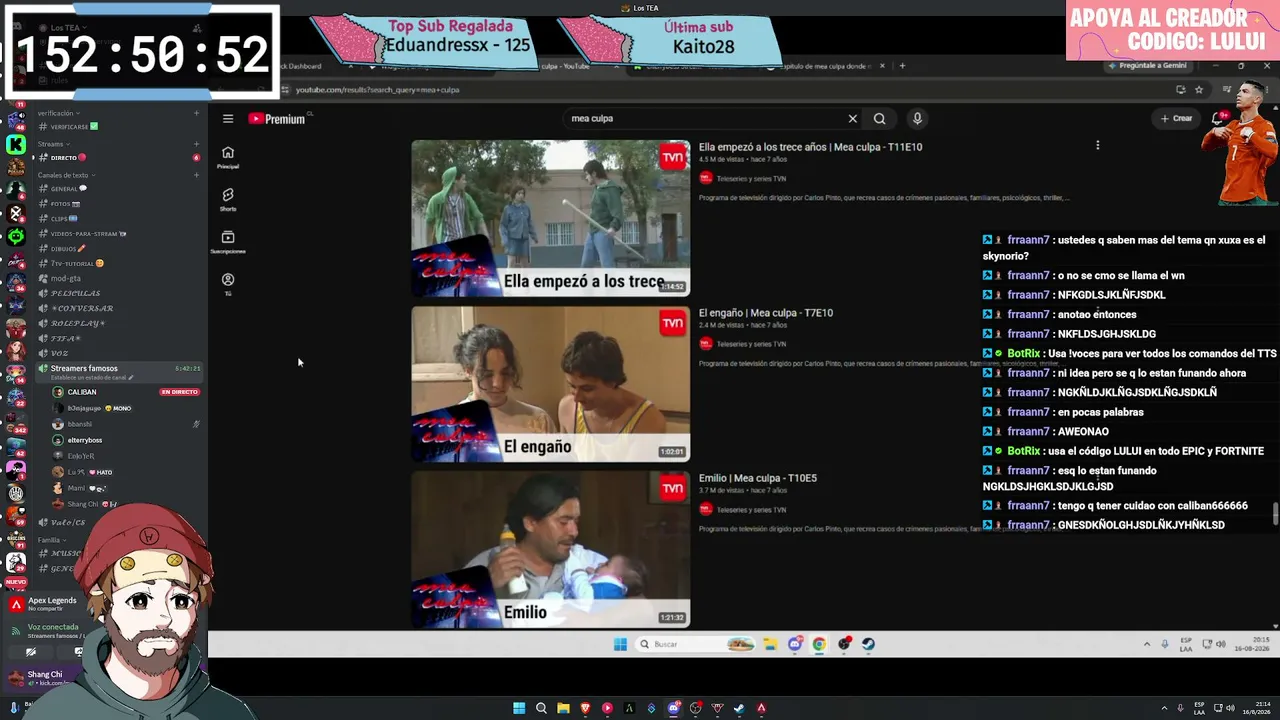Screen dimensions: 1280x720
Task: Submit search with the magnifier button
Action: coord(880,119)
